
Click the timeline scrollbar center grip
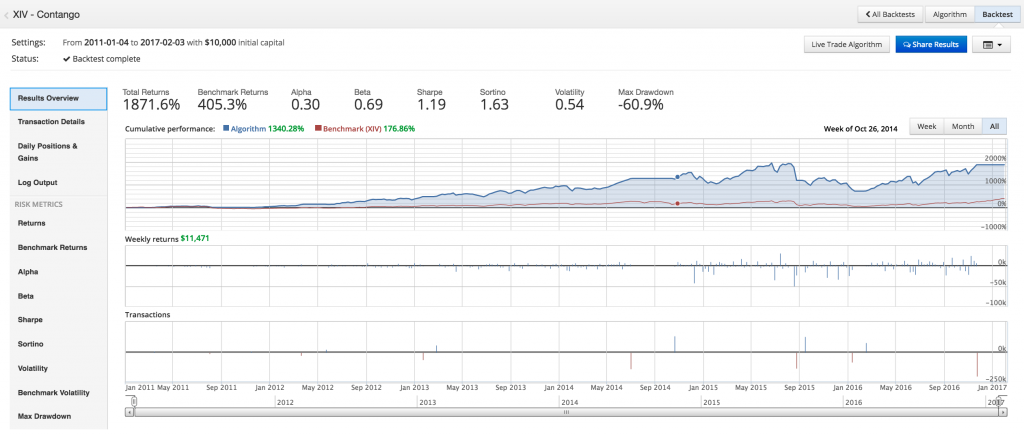tap(566, 411)
